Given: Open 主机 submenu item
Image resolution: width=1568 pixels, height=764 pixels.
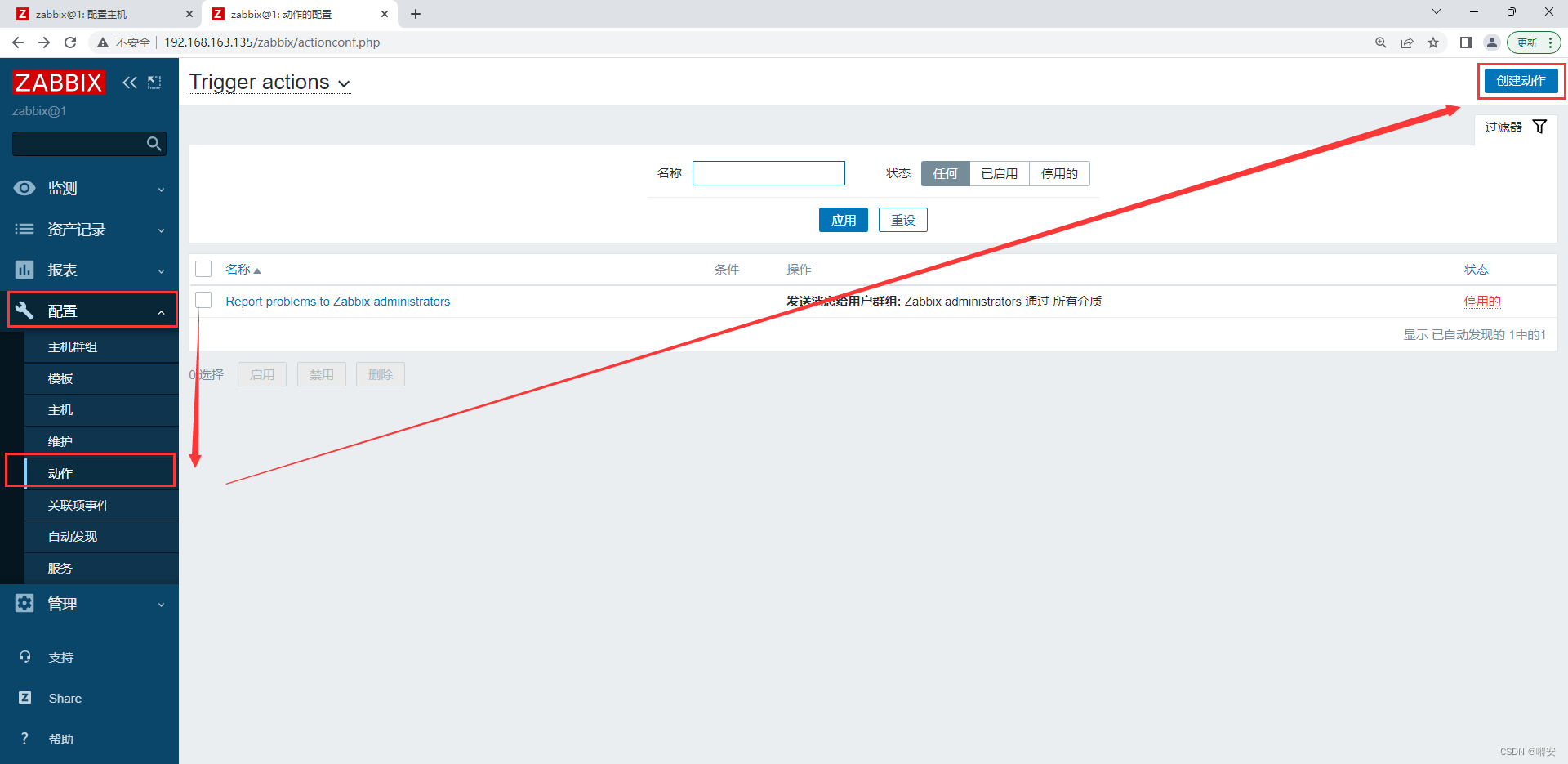Looking at the screenshot, I should 101,409.
